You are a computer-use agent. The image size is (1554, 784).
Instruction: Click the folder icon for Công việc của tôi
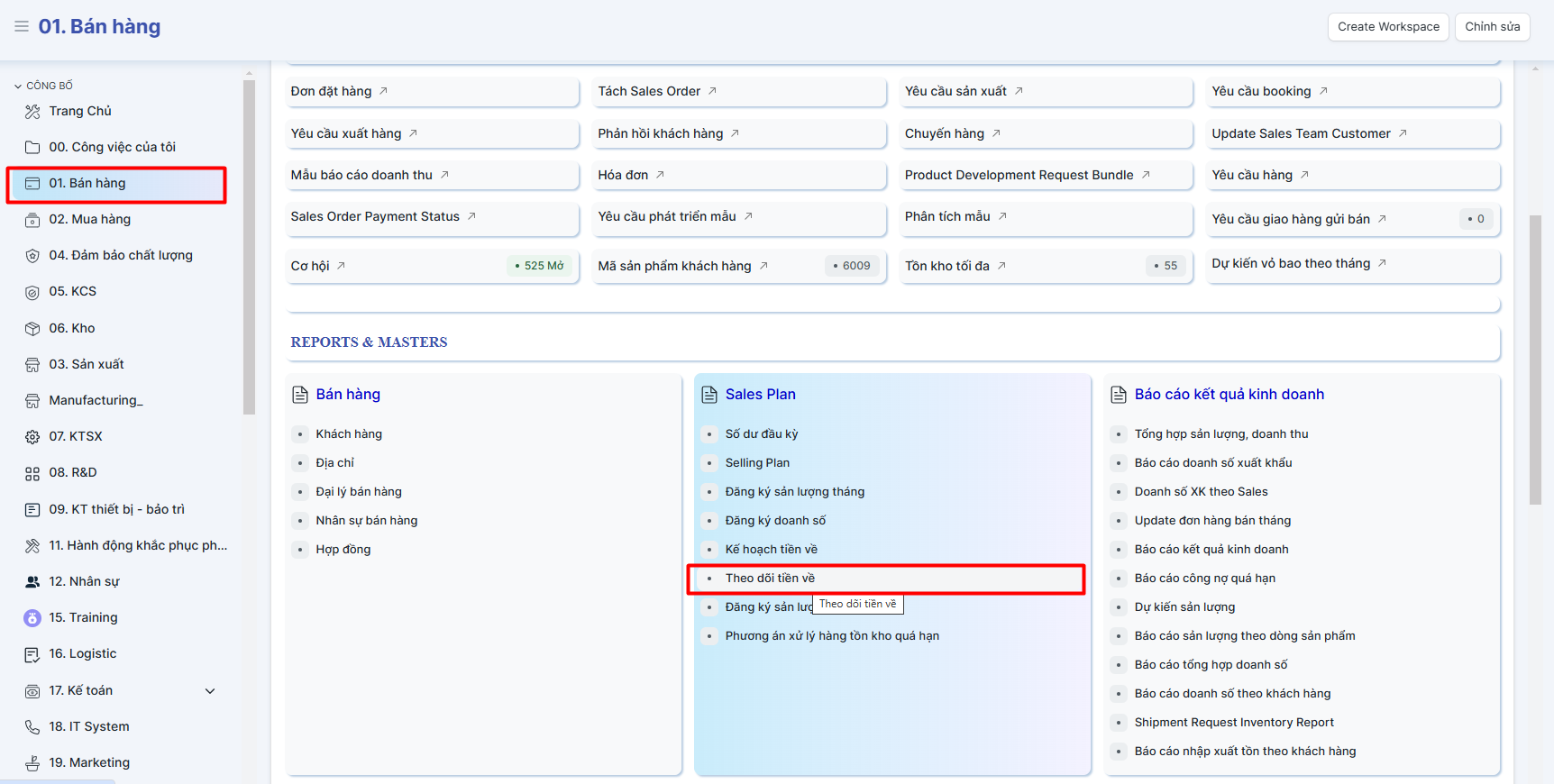[x=32, y=148]
